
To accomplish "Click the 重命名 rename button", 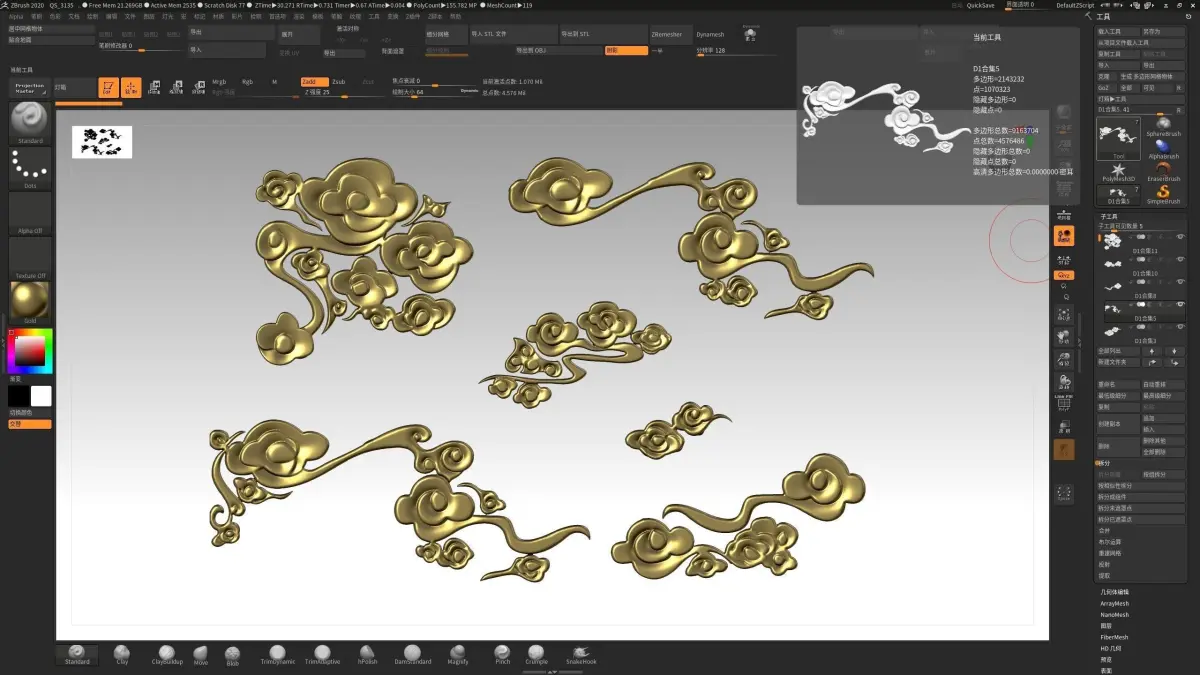I will click(x=1118, y=384).
